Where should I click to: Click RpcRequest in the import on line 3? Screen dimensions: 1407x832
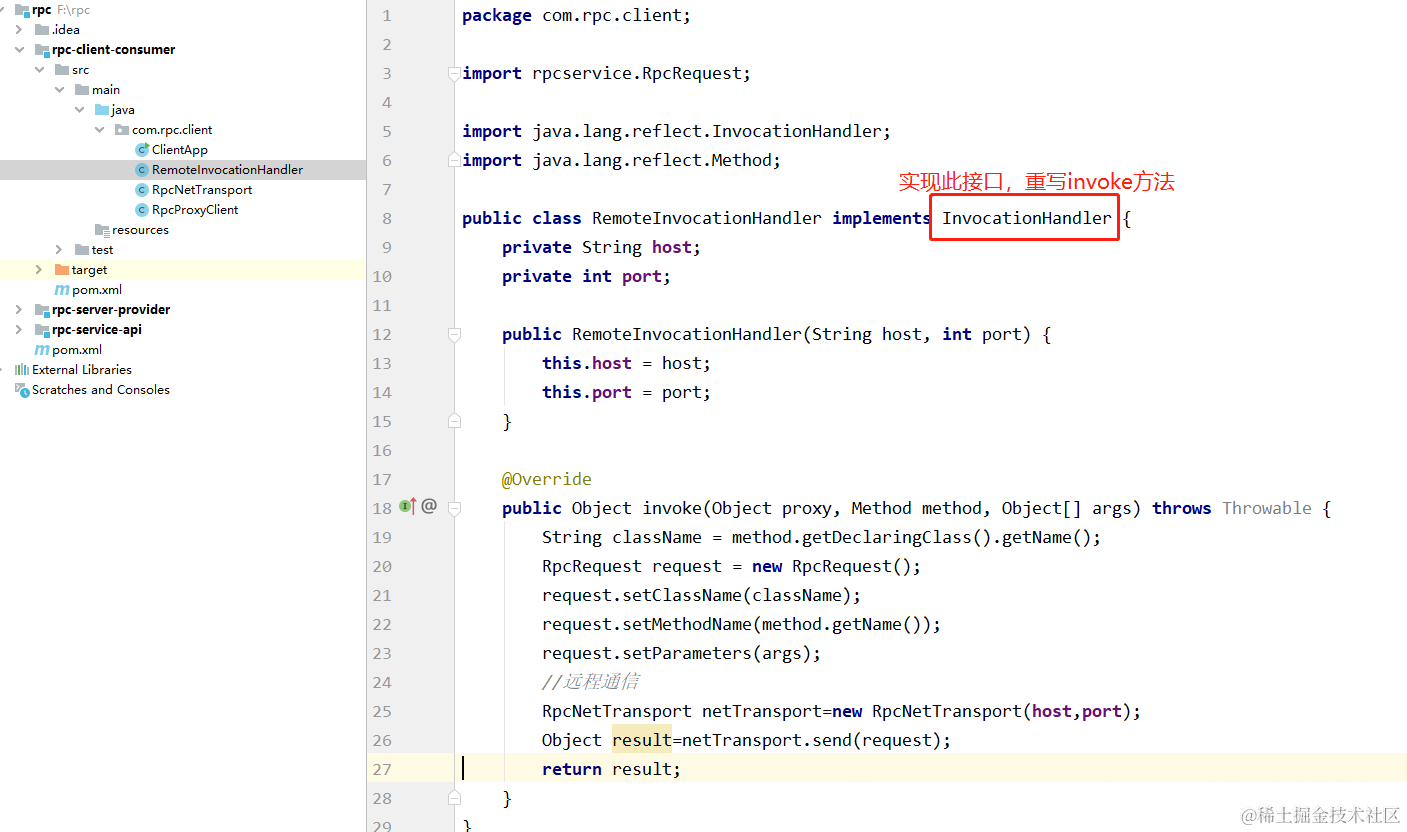691,73
